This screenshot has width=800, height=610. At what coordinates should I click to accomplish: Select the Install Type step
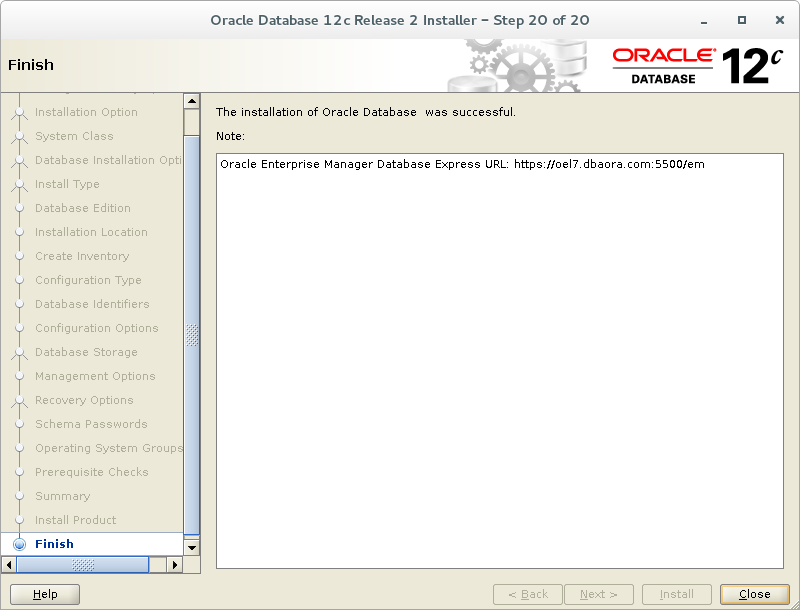point(67,185)
